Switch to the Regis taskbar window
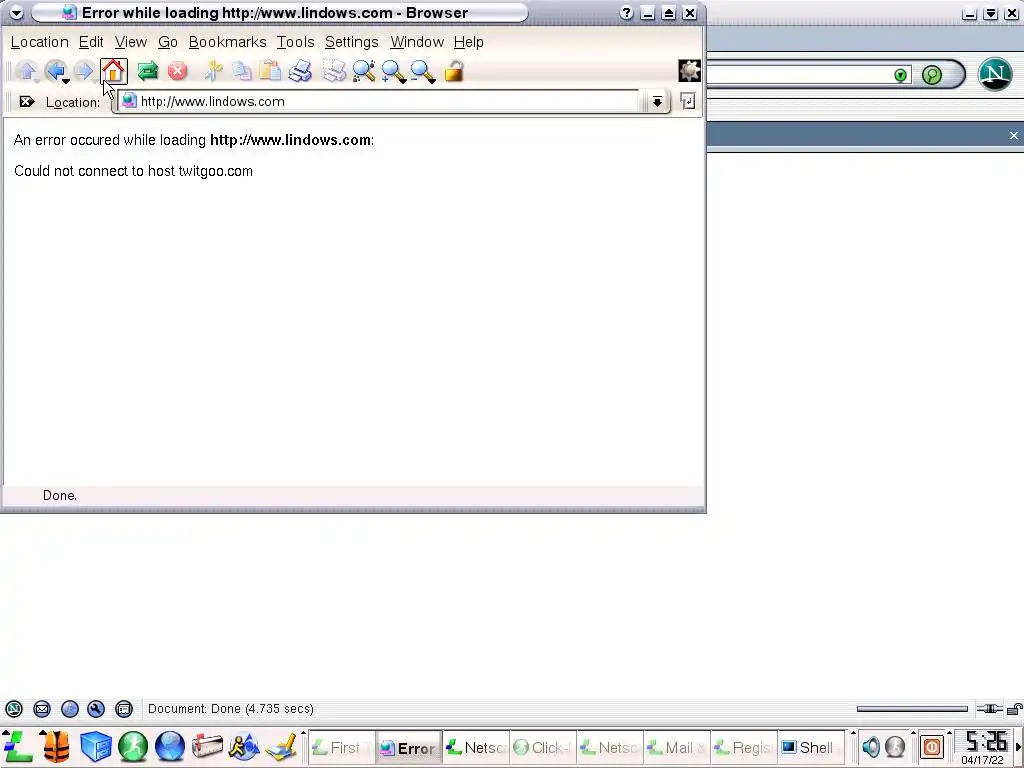 click(x=743, y=748)
